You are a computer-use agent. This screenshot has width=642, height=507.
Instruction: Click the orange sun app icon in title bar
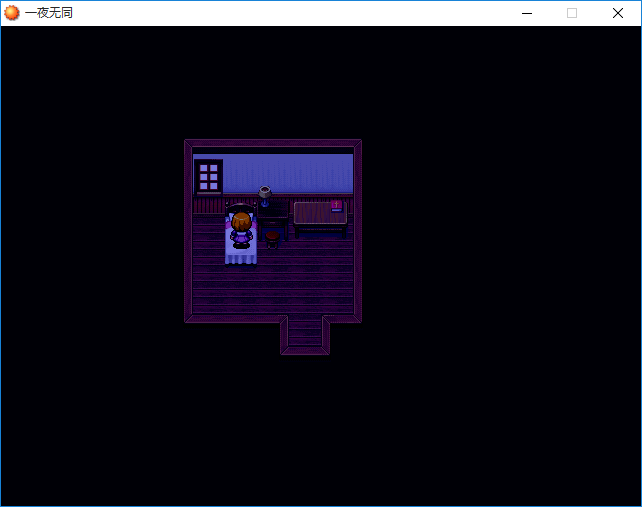click(x=11, y=13)
